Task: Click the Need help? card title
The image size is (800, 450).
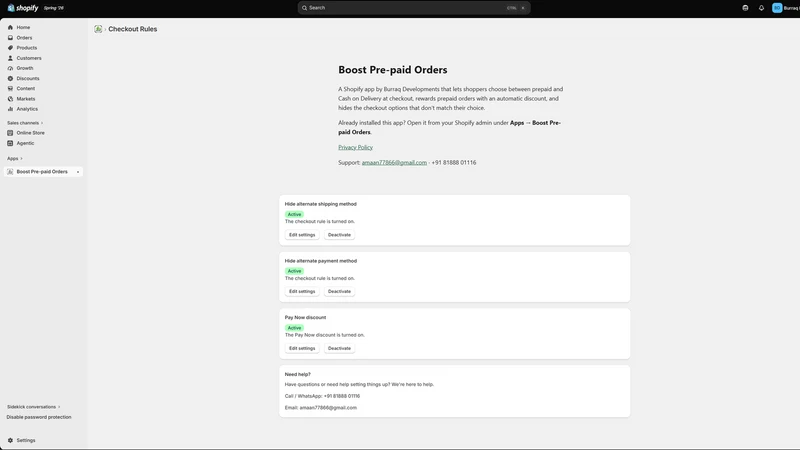Action: pyautogui.click(x=297, y=374)
